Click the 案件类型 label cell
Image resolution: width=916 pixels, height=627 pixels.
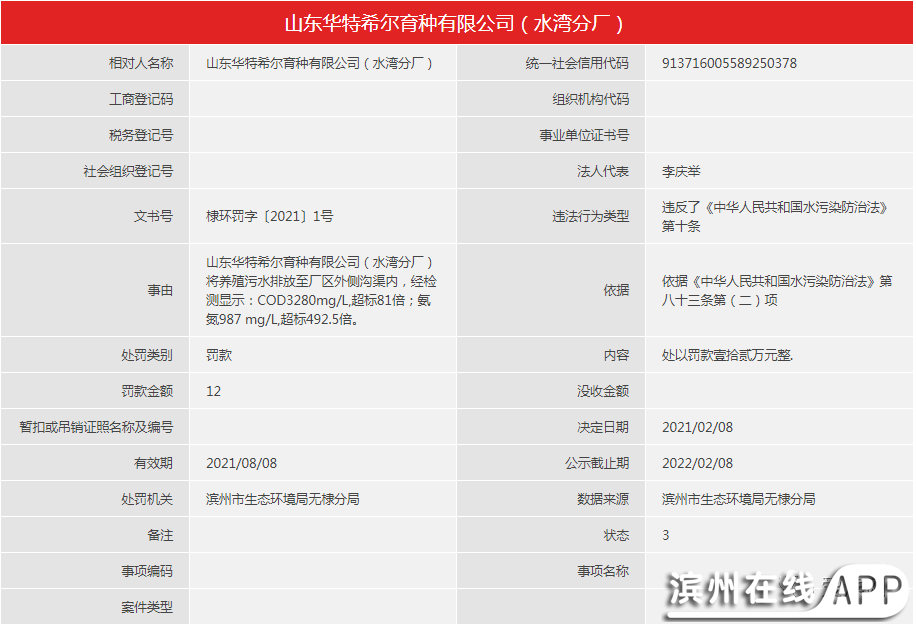147,607
